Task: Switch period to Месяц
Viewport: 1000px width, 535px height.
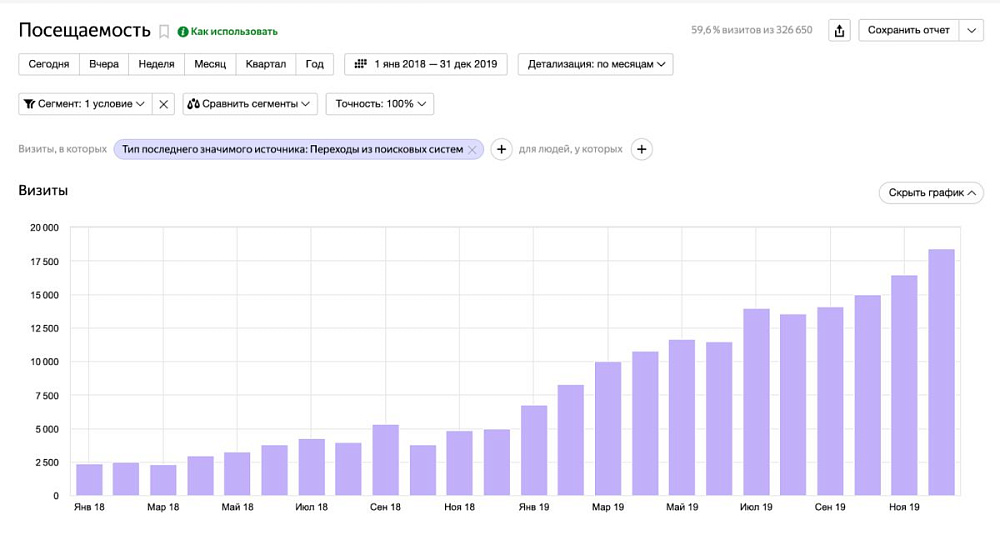Action: pos(210,64)
